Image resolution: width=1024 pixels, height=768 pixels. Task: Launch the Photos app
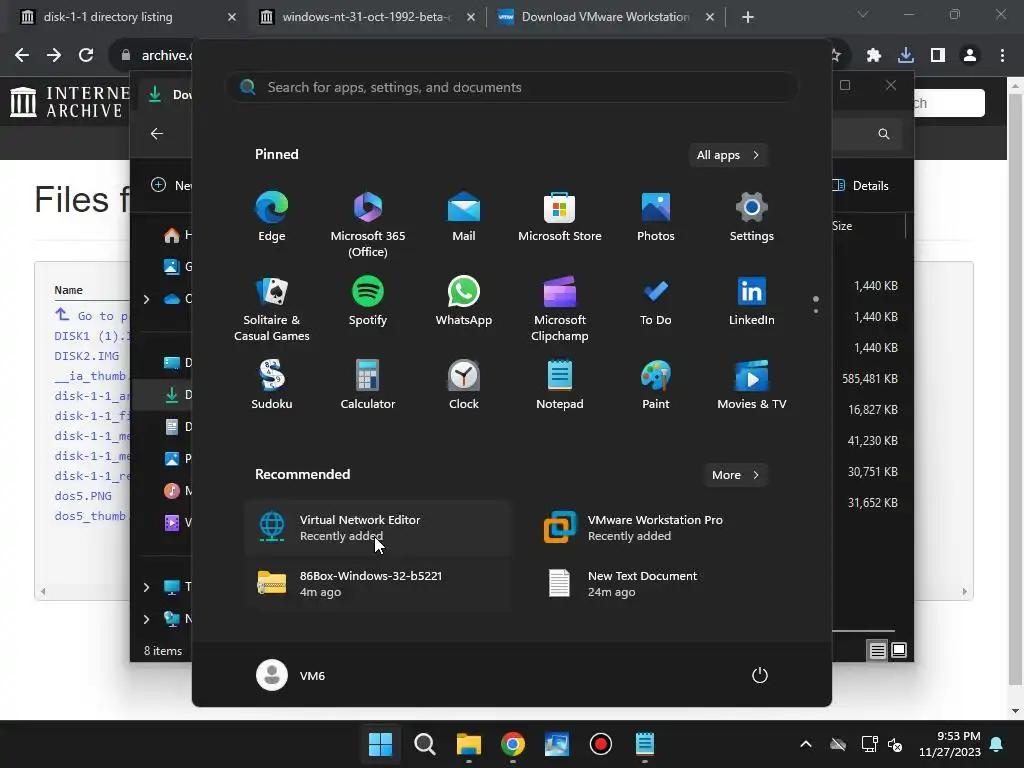(656, 217)
